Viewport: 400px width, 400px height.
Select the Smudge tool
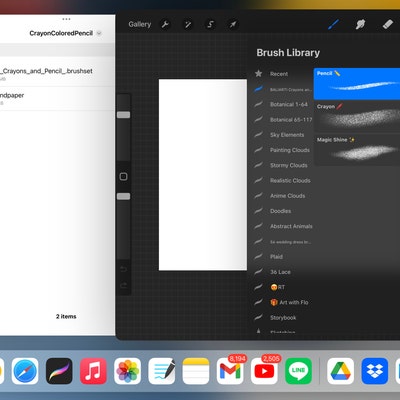pyautogui.click(x=360, y=24)
